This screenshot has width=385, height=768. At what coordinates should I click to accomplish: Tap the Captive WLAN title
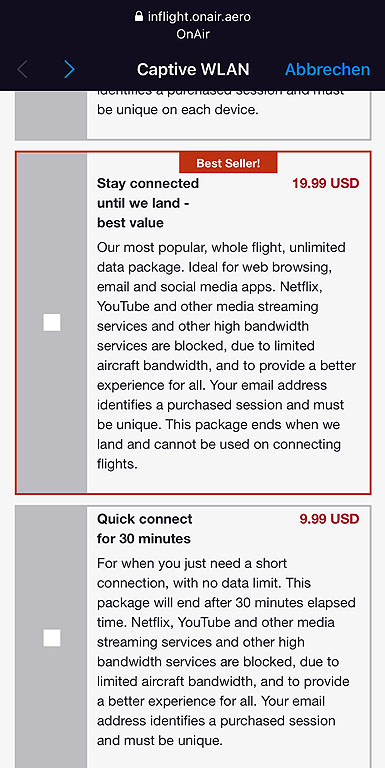pos(193,70)
